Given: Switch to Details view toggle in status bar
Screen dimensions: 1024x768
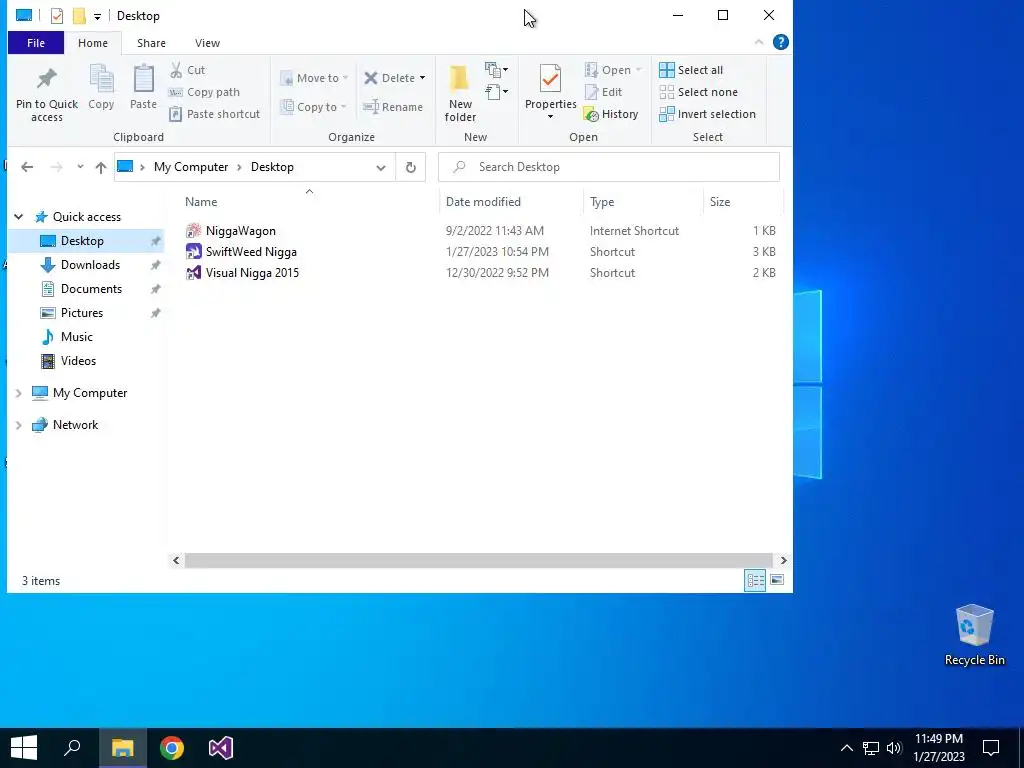Looking at the screenshot, I should point(756,580).
